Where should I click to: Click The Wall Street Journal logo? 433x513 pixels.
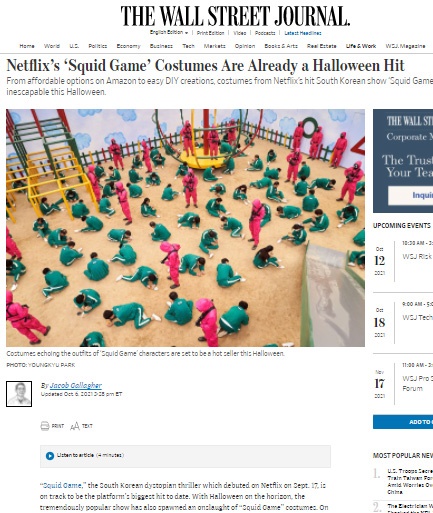click(x=235, y=16)
